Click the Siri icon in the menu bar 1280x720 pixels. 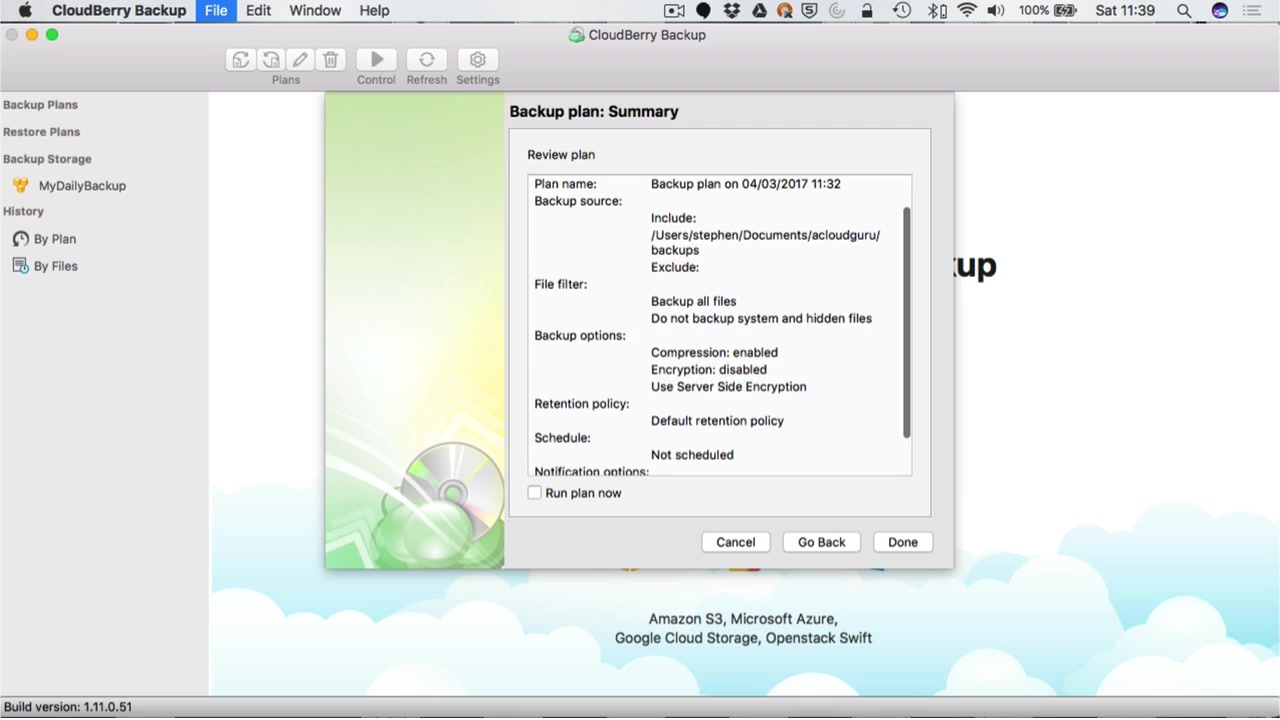point(1219,11)
